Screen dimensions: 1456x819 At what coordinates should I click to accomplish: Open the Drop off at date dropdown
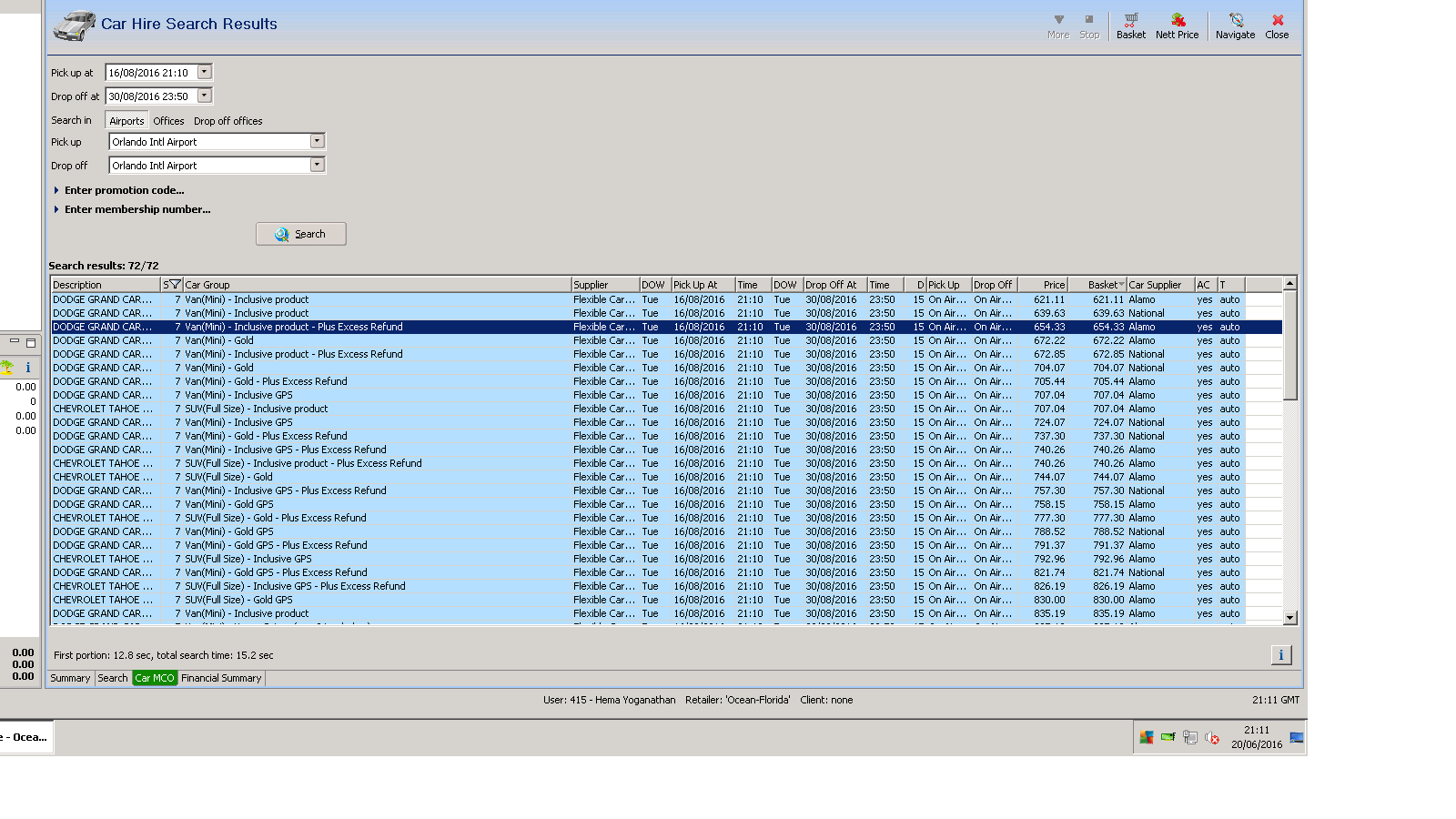pos(205,96)
